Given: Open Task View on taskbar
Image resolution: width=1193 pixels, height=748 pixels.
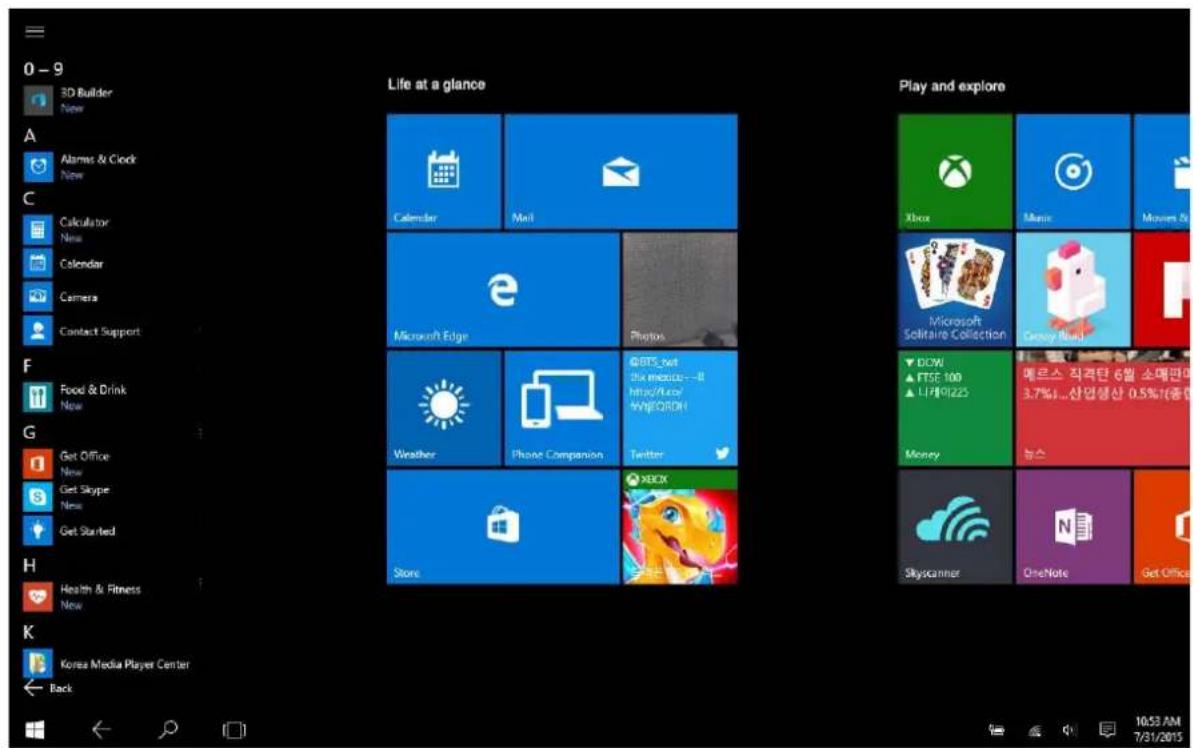Looking at the screenshot, I should [x=234, y=730].
